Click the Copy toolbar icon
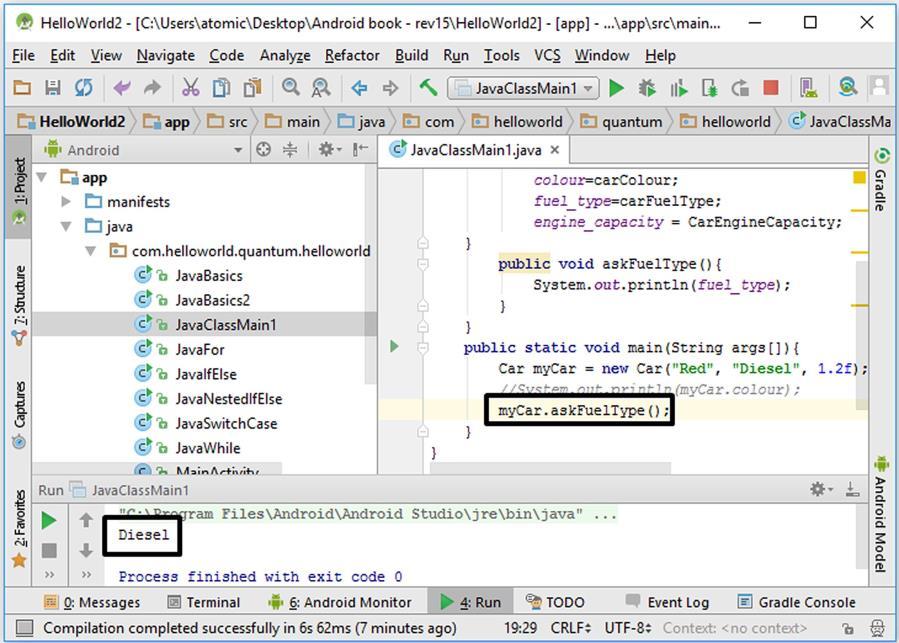 click(x=221, y=88)
